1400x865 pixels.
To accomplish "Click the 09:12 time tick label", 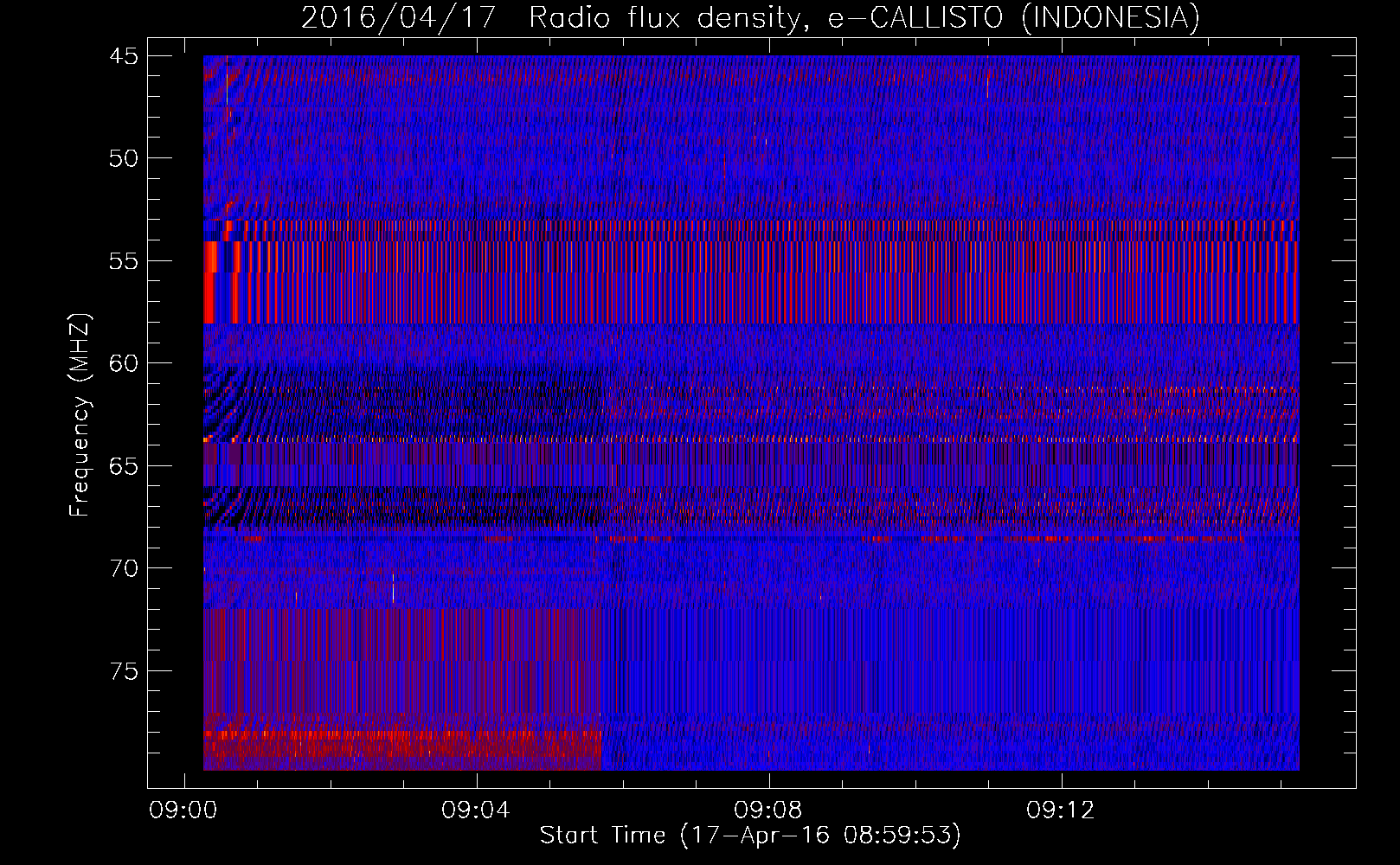I will tap(1061, 811).
